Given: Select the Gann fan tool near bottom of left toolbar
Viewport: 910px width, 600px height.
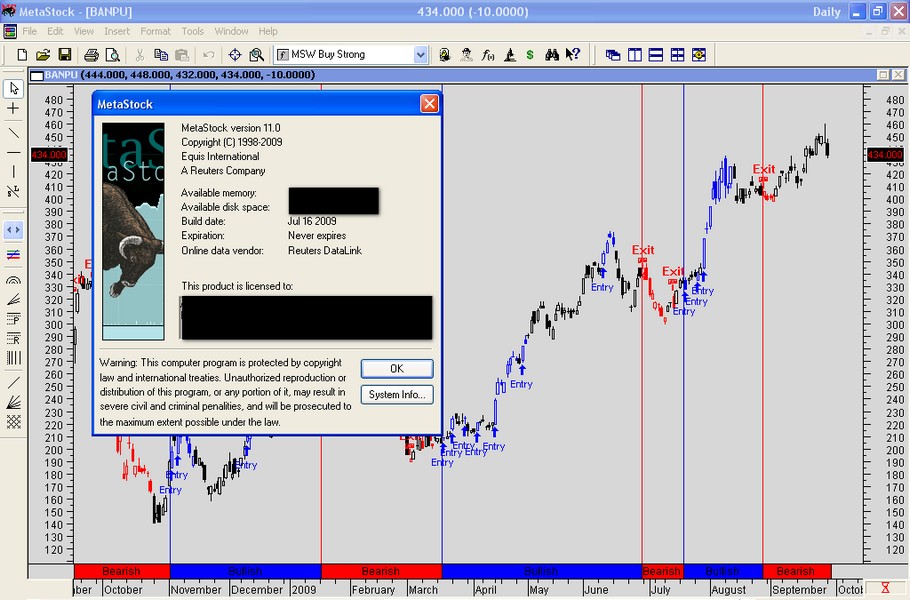Looking at the screenshot, I should [13, 402].
